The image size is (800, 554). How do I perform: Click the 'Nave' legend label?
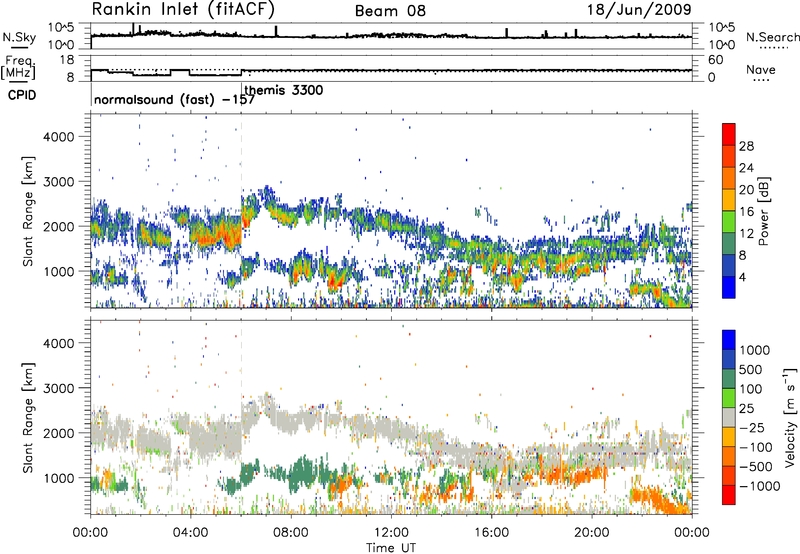click(761, 69)
